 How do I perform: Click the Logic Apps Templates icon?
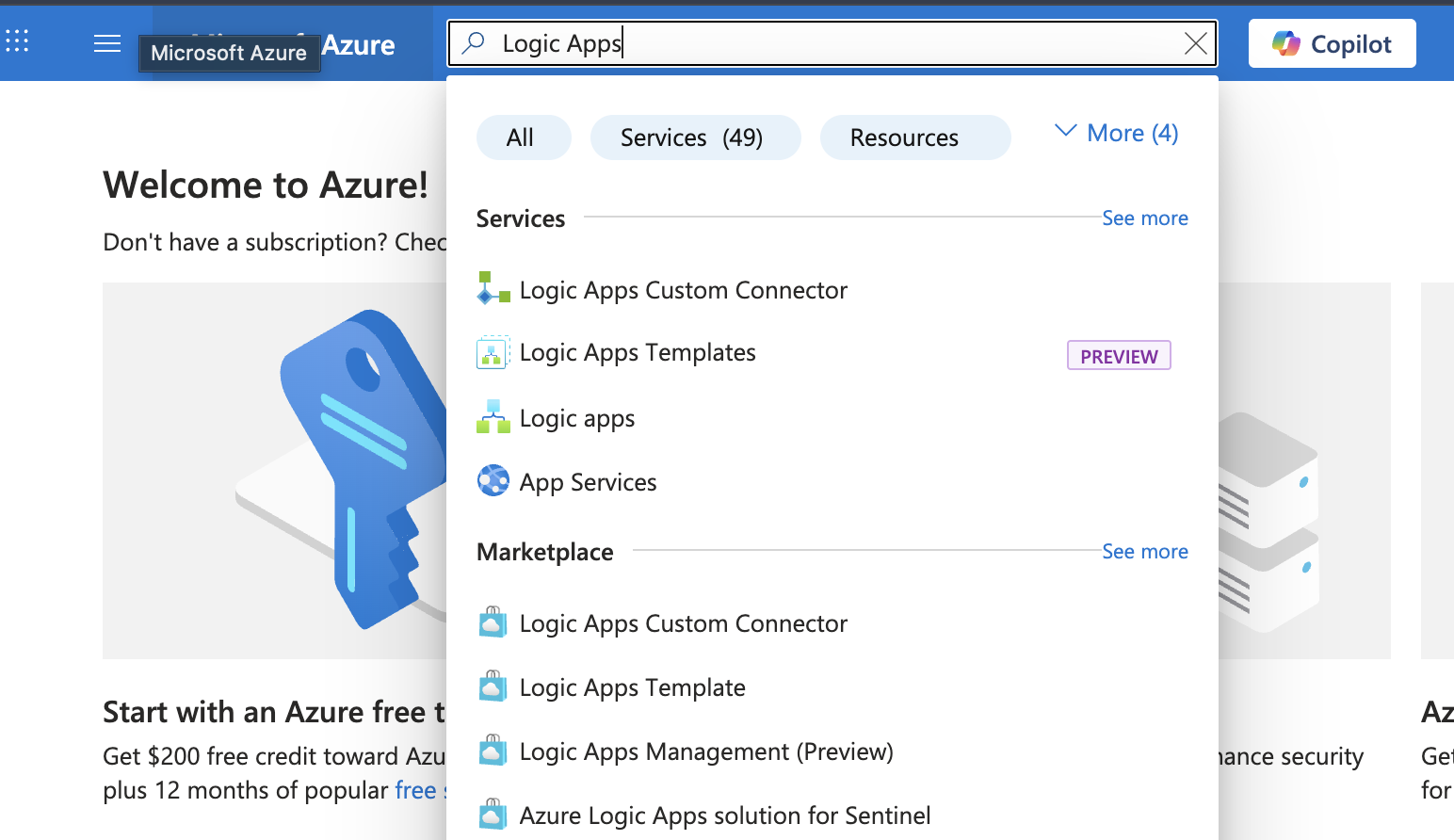click(x=492, y=352)
